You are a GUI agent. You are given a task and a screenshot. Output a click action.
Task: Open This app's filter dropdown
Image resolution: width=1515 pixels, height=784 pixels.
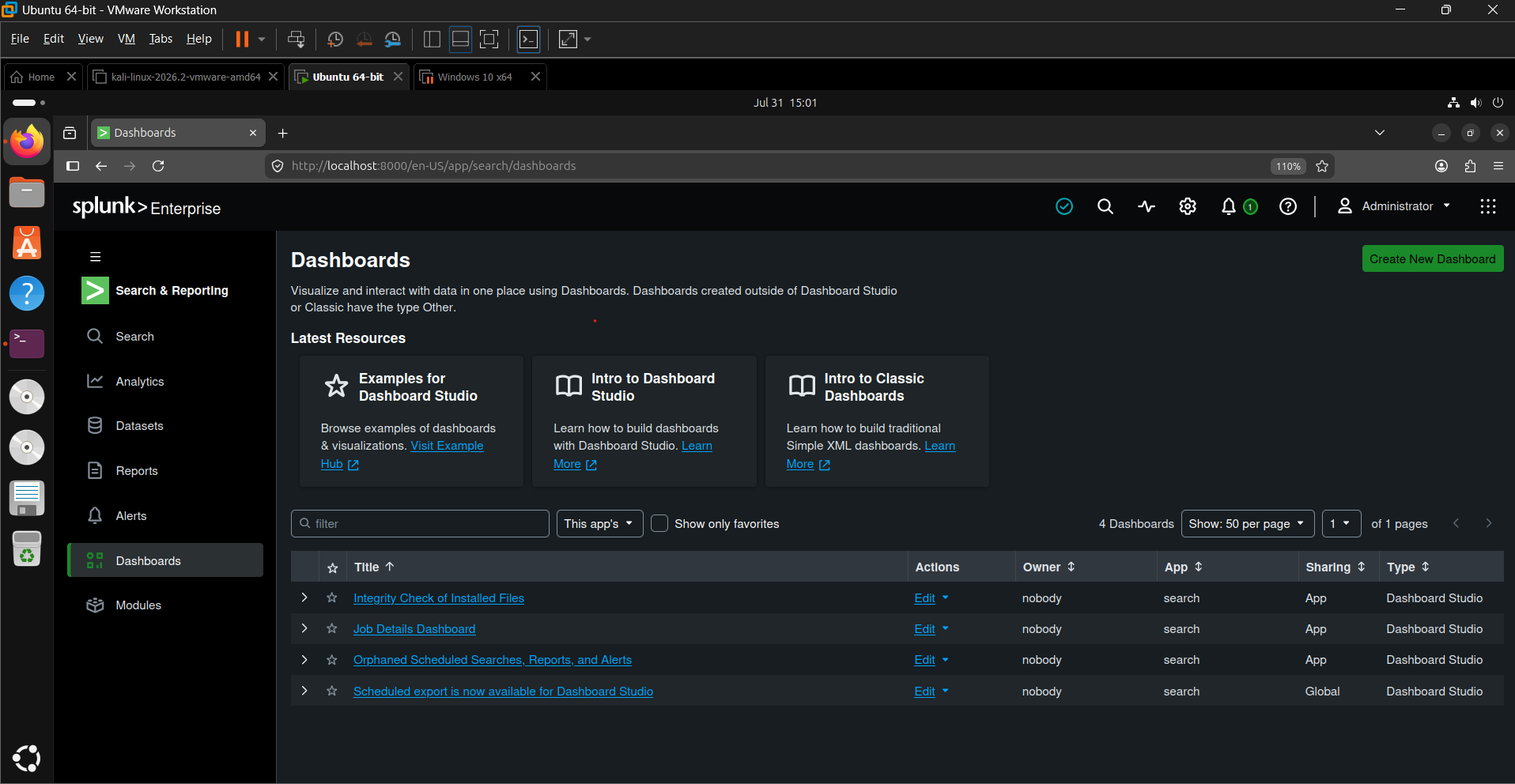[x=599, y=523]
